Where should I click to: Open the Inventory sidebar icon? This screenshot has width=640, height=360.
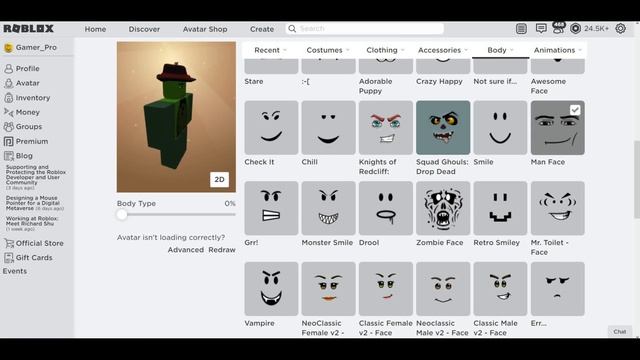(x=8, y=98)
